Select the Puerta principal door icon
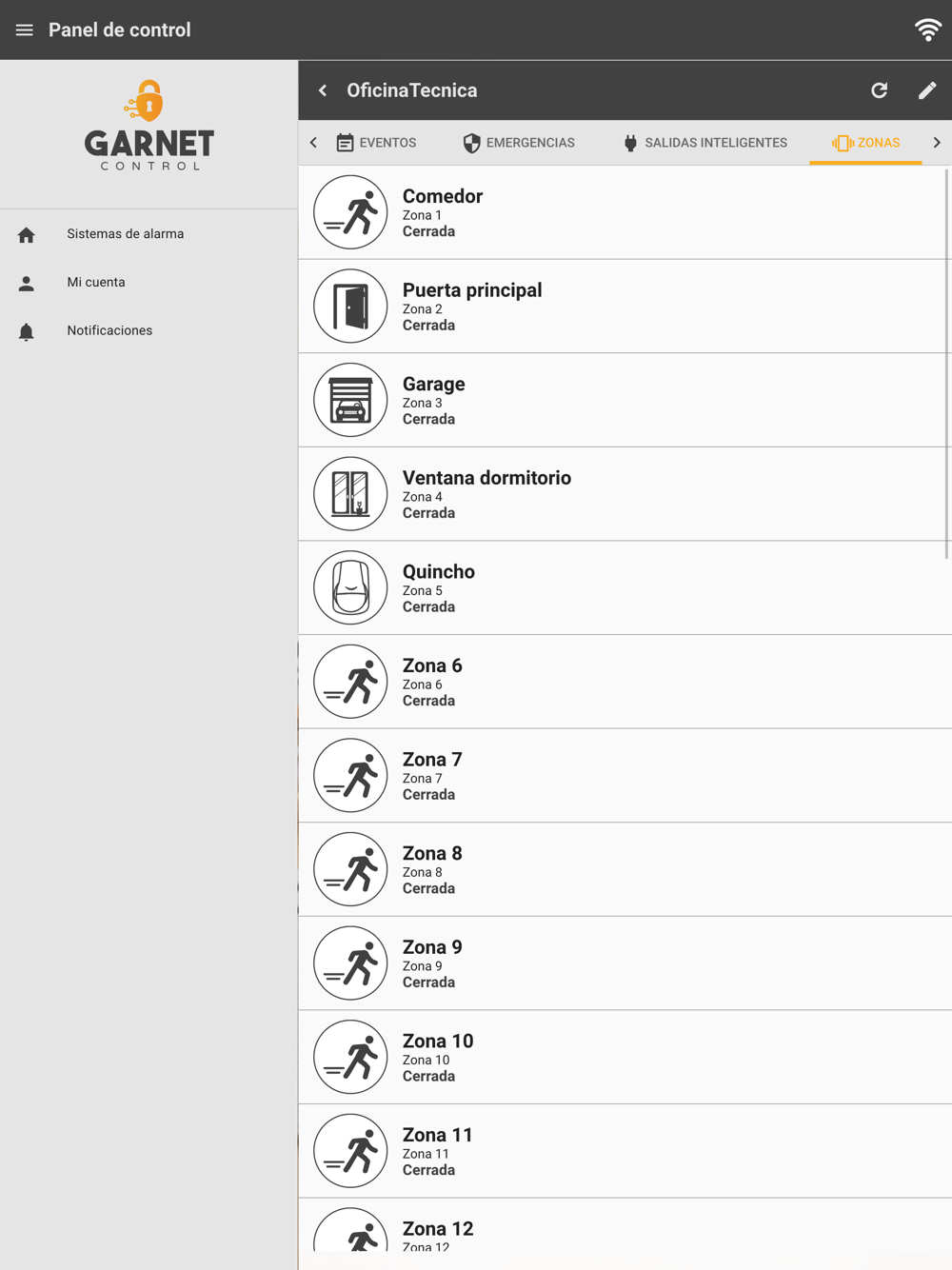 [350, 307]
